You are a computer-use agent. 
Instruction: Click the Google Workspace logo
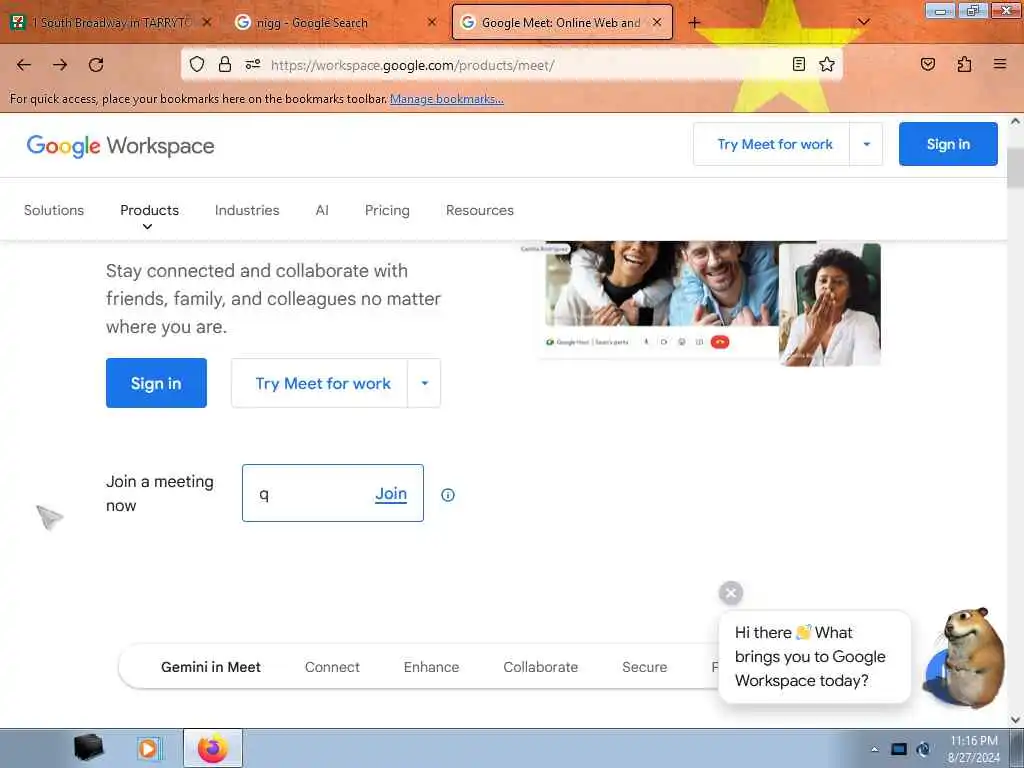tap(120, 146)
